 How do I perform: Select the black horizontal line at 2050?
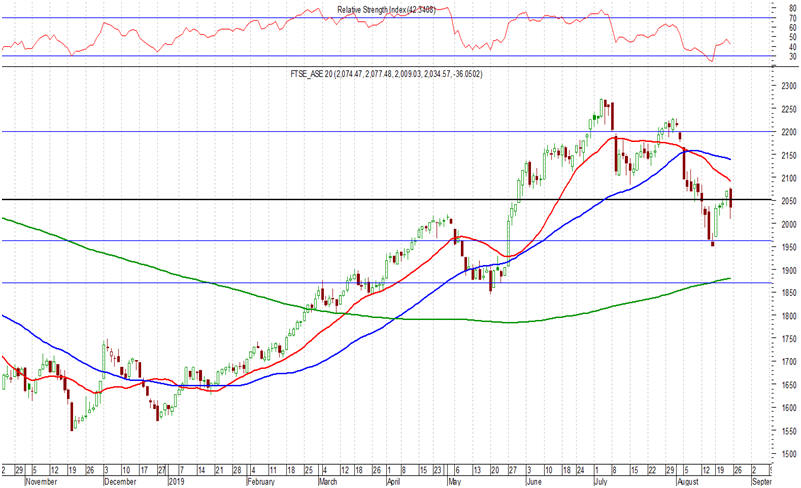(x=386, y=199)
